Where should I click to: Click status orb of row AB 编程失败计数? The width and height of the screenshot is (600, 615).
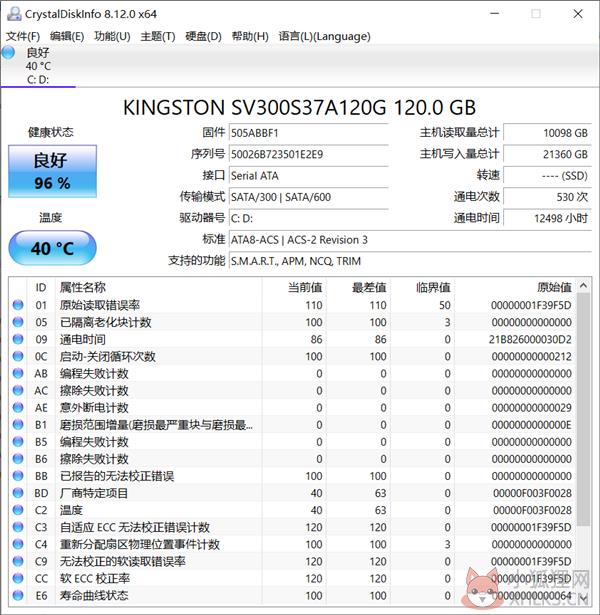(x=18, y=373)
